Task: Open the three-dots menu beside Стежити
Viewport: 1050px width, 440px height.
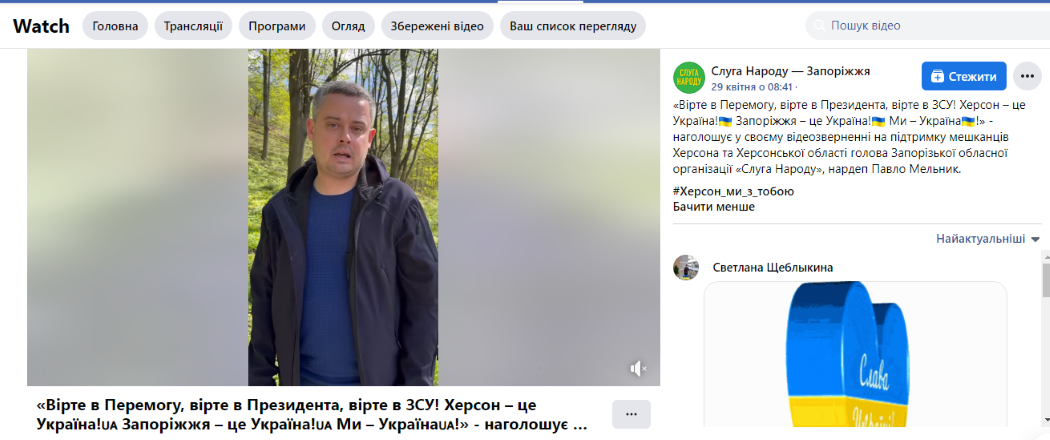Action: pos(1027,76)
